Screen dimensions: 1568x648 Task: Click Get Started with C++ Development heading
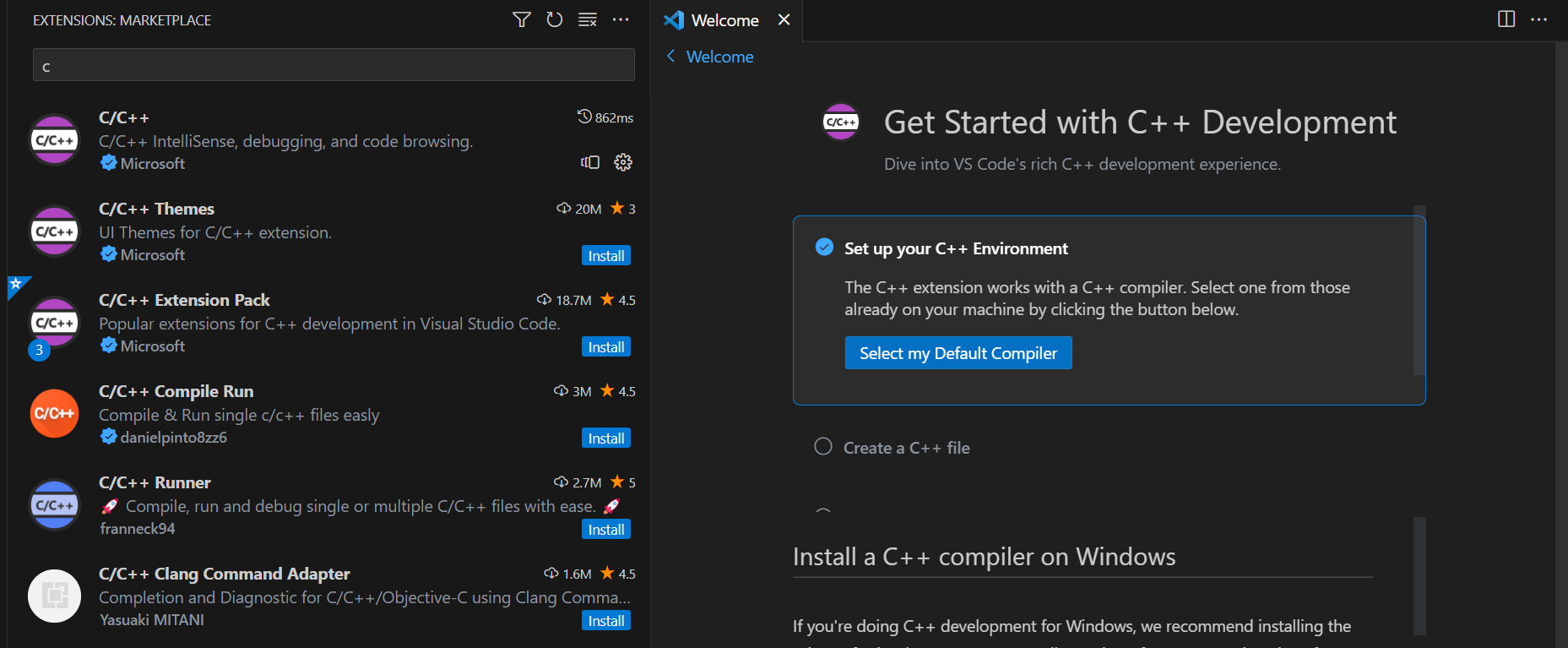point(1140,123)
